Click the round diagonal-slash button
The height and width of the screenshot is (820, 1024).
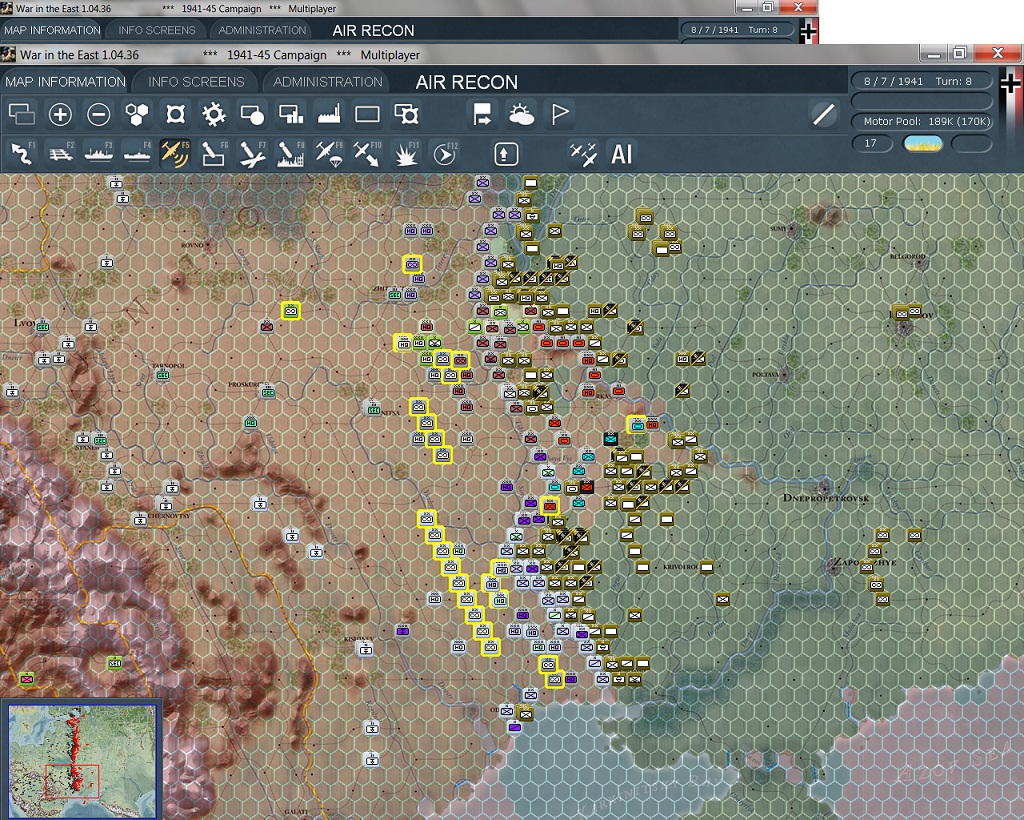824,114
